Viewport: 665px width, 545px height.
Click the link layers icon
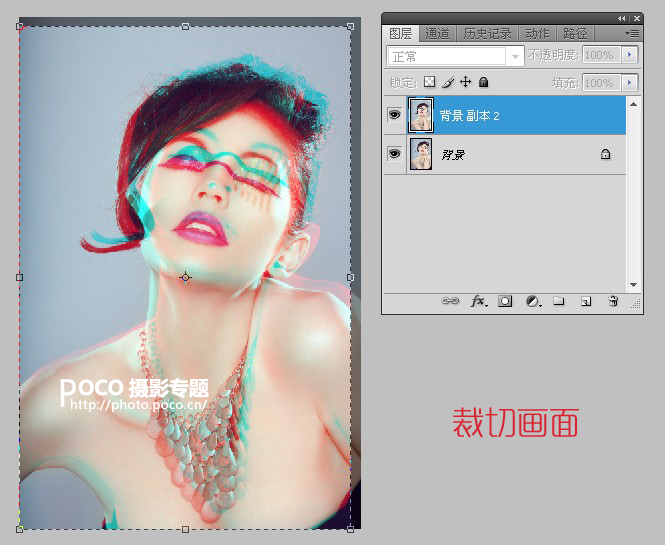point(450,301)
